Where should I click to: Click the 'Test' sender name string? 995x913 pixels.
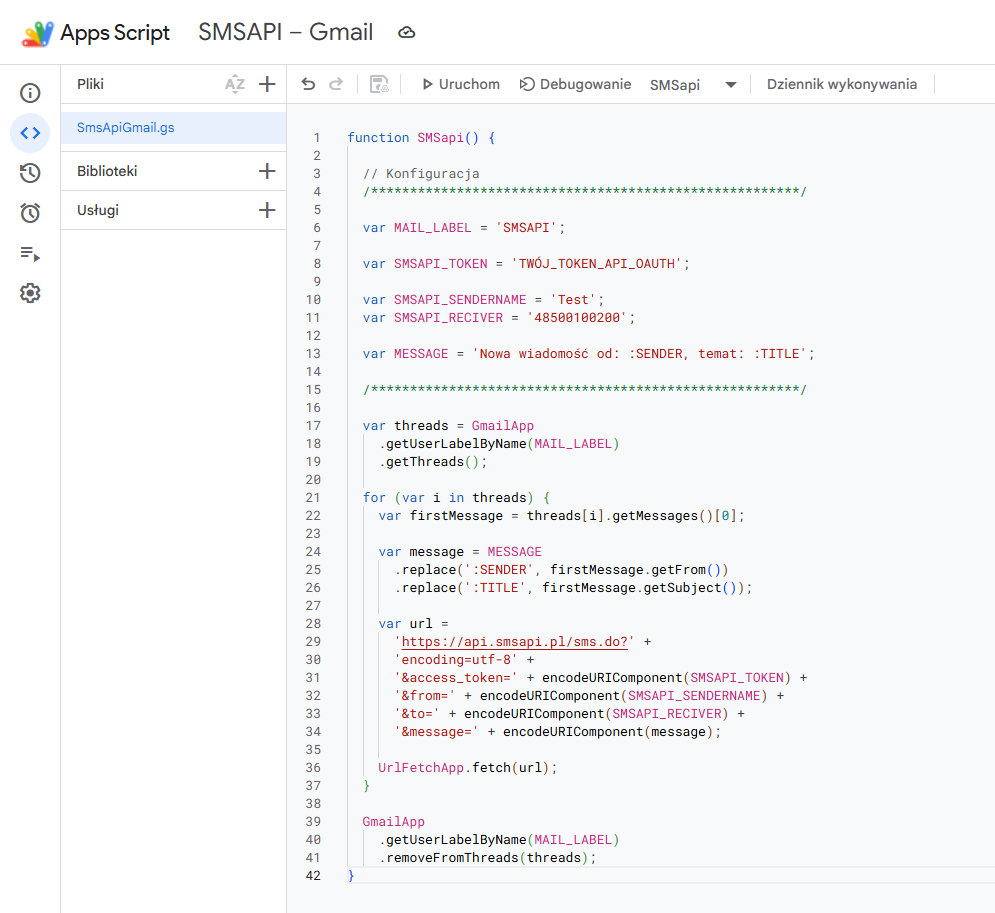coord(573,300)
